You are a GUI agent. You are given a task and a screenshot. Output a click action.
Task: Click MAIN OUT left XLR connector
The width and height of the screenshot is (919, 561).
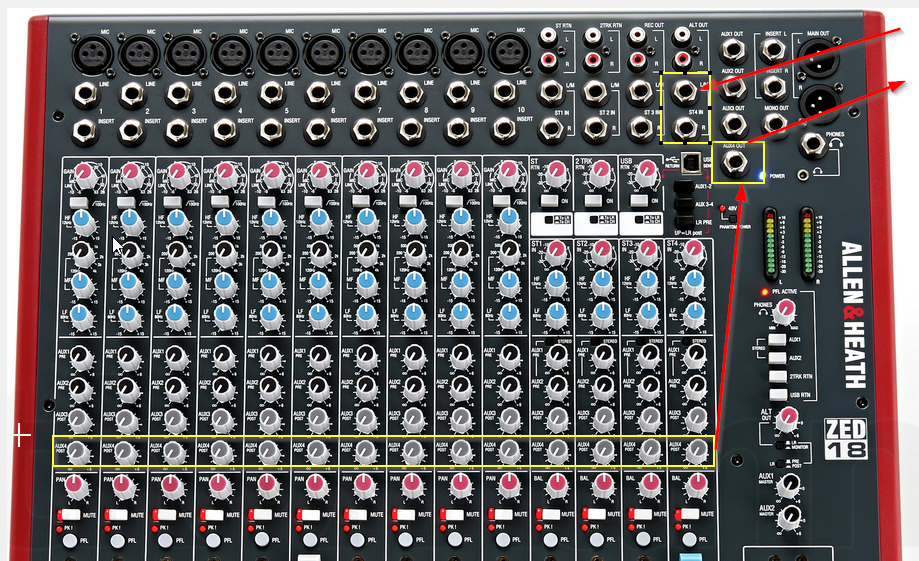[819, 58]
